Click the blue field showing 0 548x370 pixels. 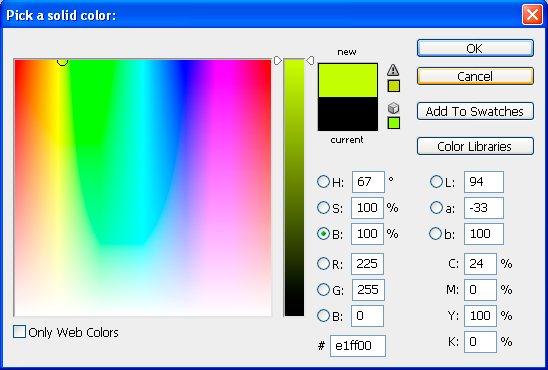pyautogui.click(x=367, y=316)
